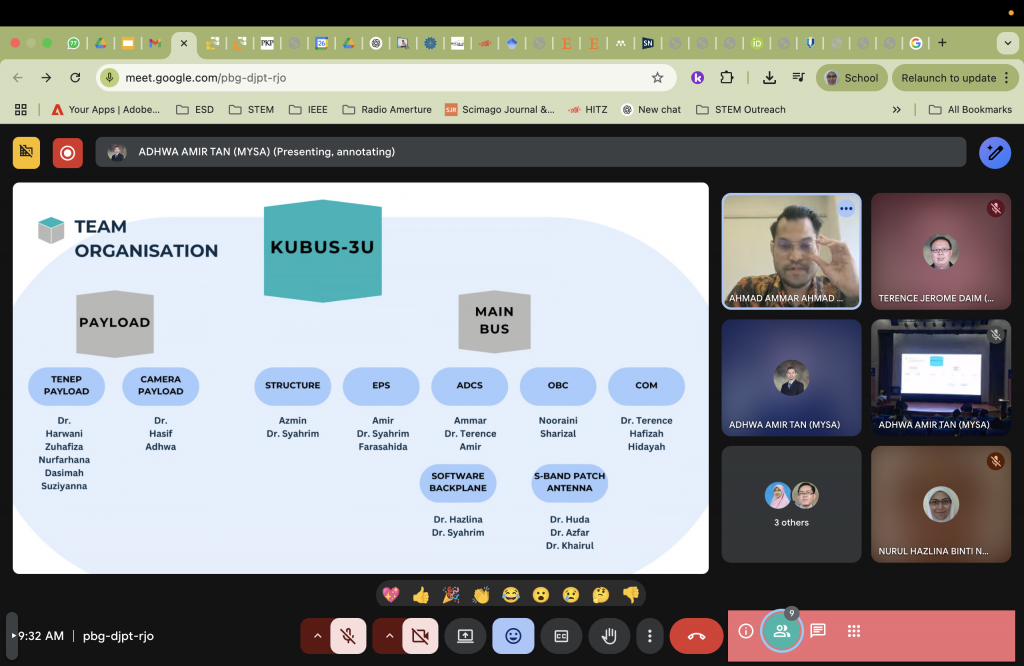The image size is (1024, 666).
Task: Select Terence Jerome Daim participant tile
Action: pyautogui.click(x=940, y=251)
